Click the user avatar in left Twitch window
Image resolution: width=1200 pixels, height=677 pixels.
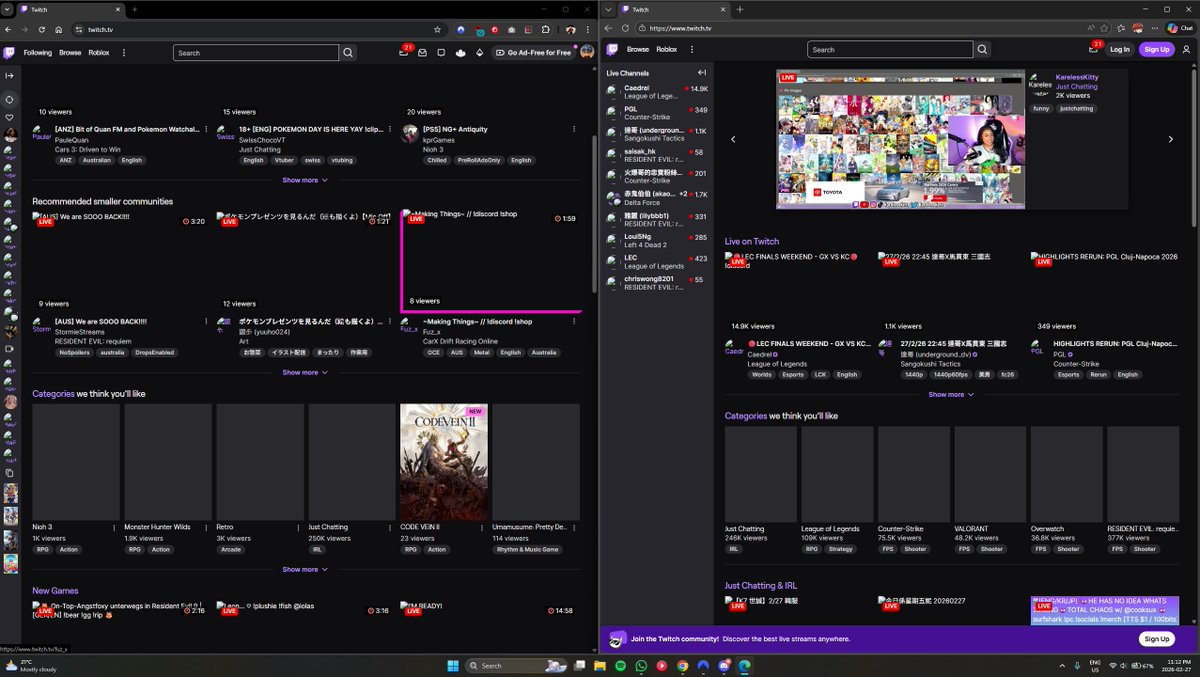click(x=587, y=52)
